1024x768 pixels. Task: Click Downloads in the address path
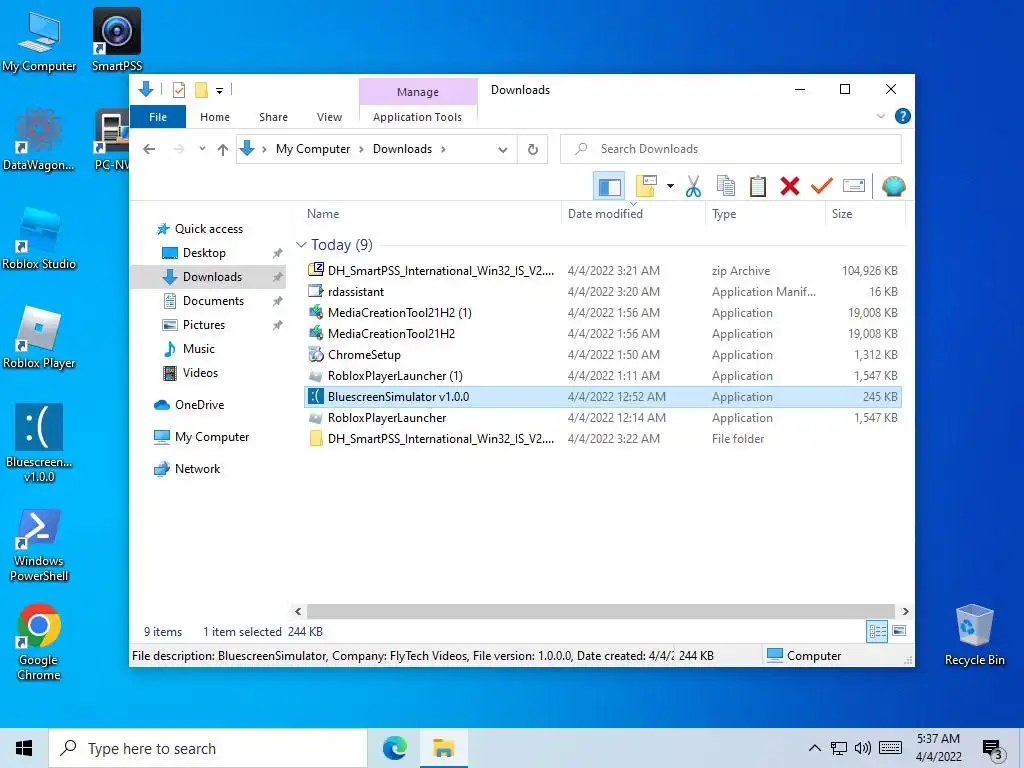[402, 149]
